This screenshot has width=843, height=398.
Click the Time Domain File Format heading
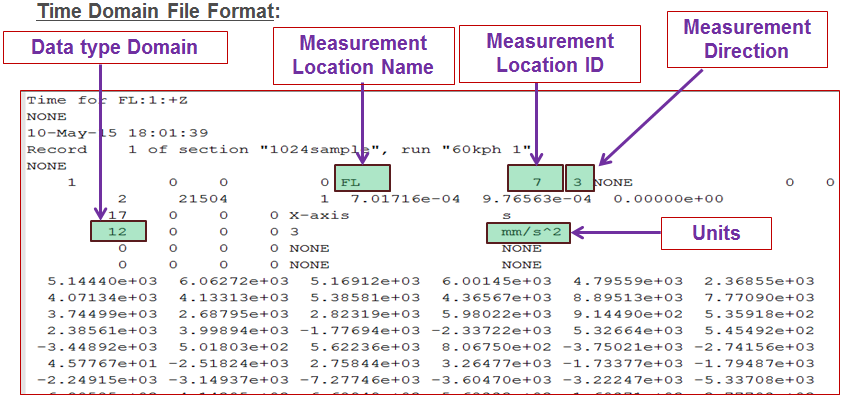coord(158,11)
